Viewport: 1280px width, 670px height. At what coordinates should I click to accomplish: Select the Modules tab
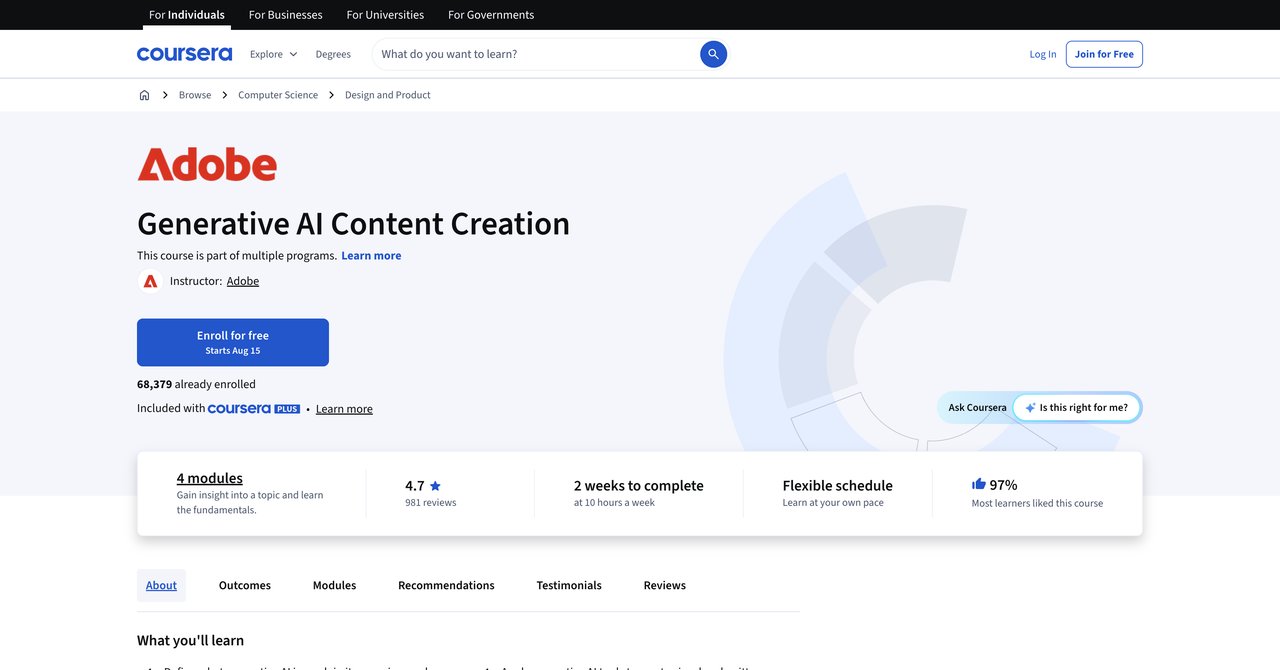click(x=334, y=585)
